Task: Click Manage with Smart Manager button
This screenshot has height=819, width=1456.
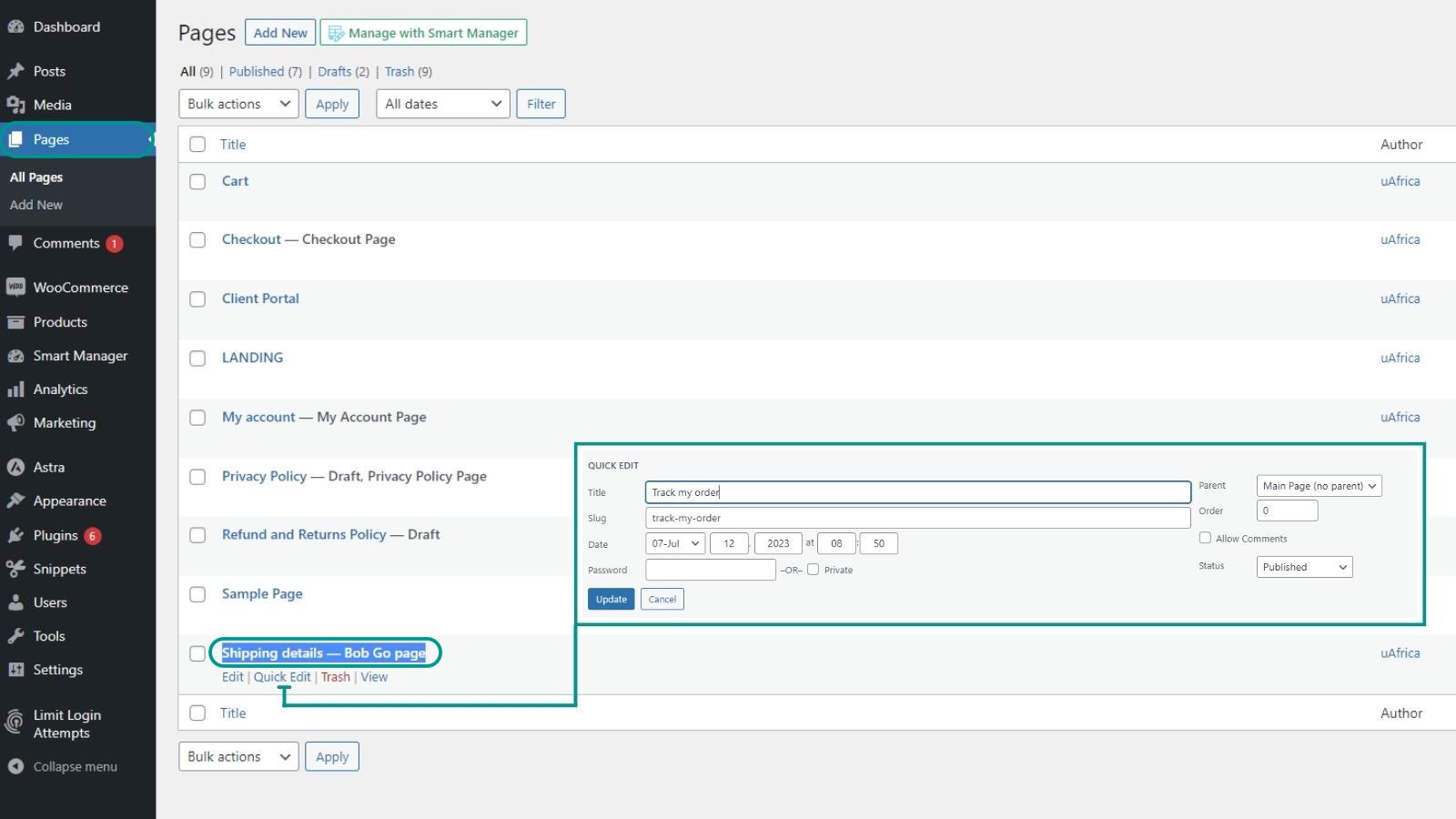Action: coord(423,33)
